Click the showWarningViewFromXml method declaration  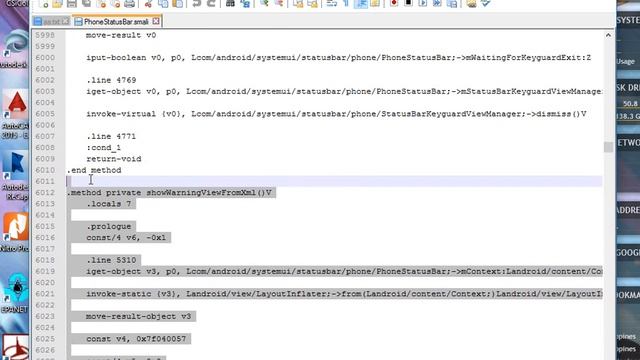(169, 193)
